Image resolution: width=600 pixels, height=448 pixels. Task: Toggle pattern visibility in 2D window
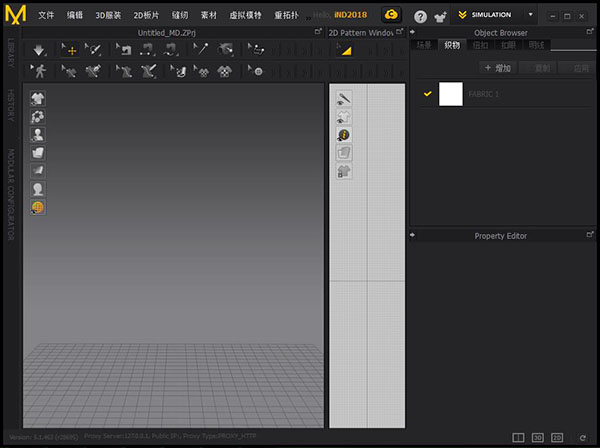pyautogui.click(x=344, y=117)
